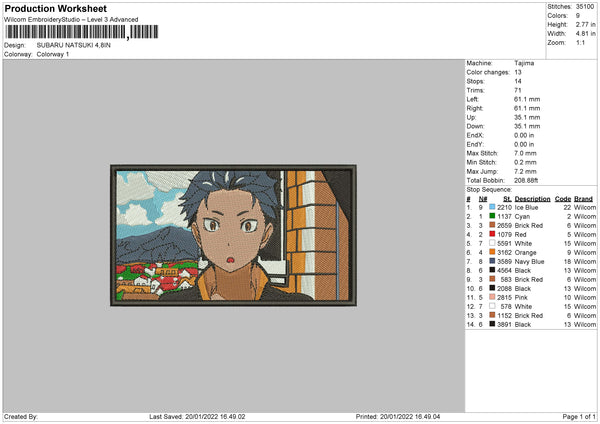Click the 'Brand' column header
The image size is (600, 424).
pos(583,199)
